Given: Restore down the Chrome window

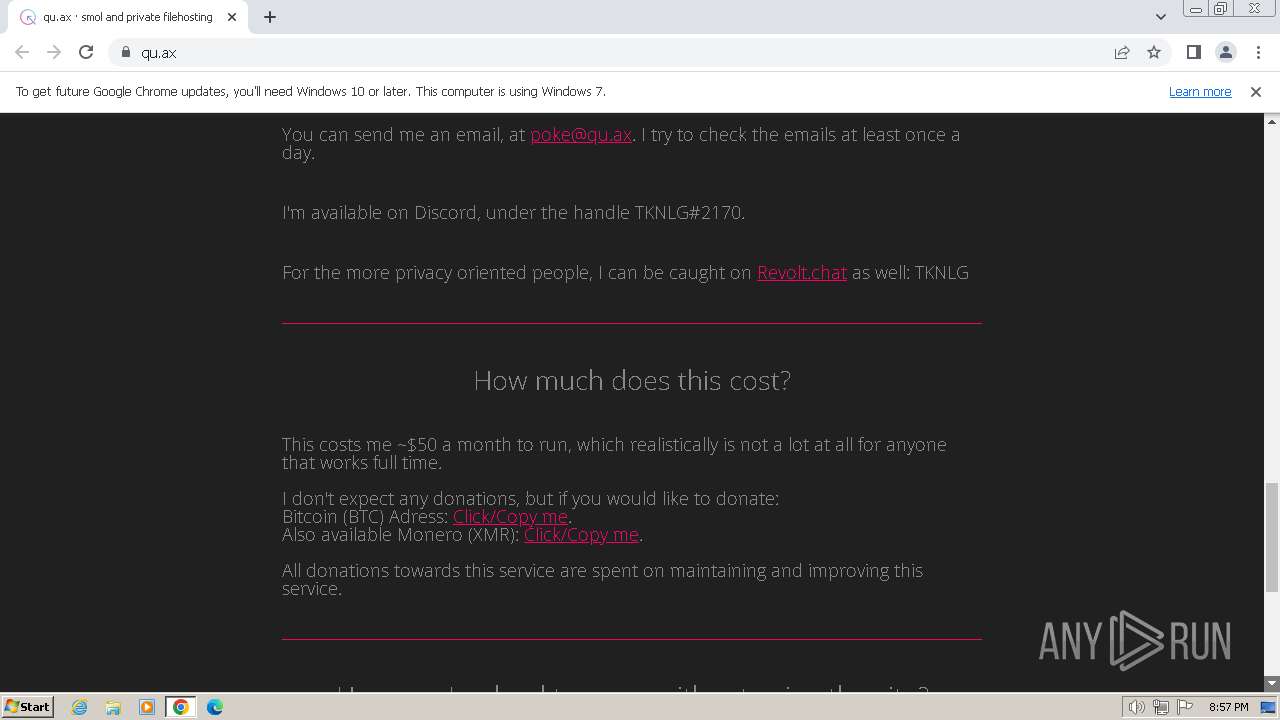Looking at the screenshot, I should [x=1221, y=9].
